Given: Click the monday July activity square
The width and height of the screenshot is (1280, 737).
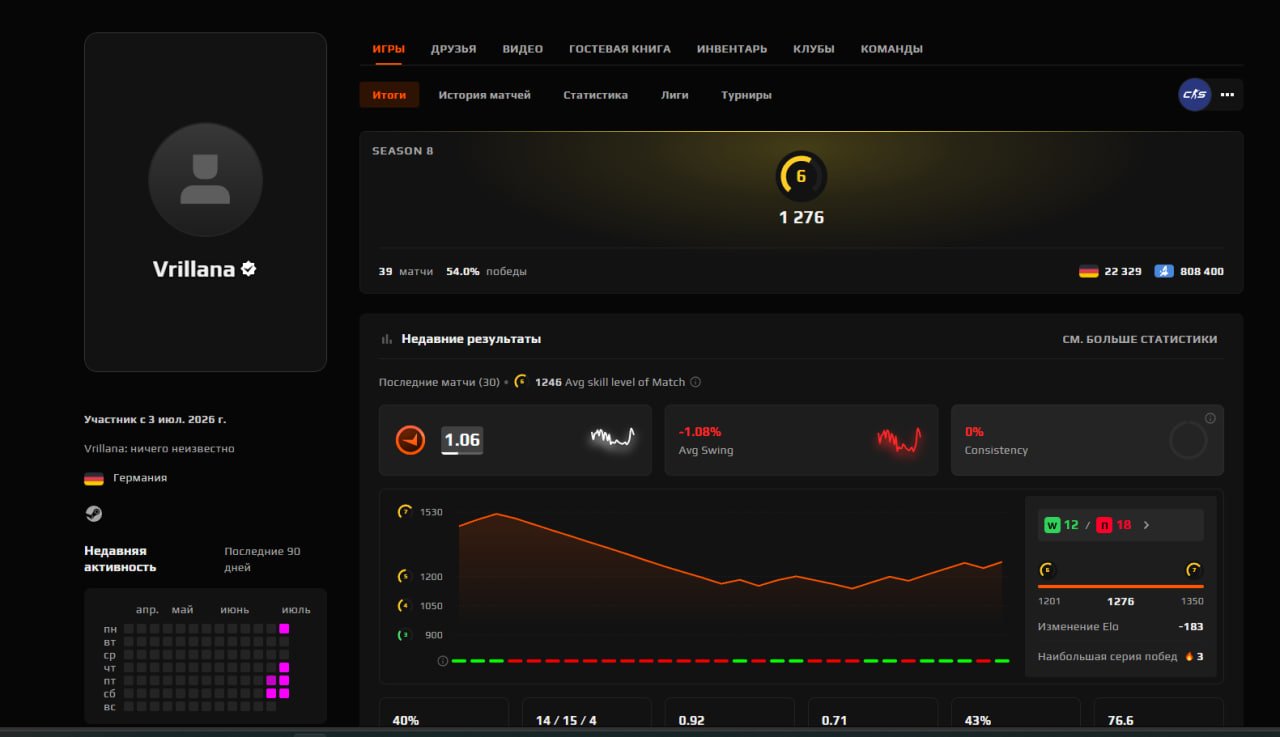Looking at the screenshot, I should (x=284, y=629).
